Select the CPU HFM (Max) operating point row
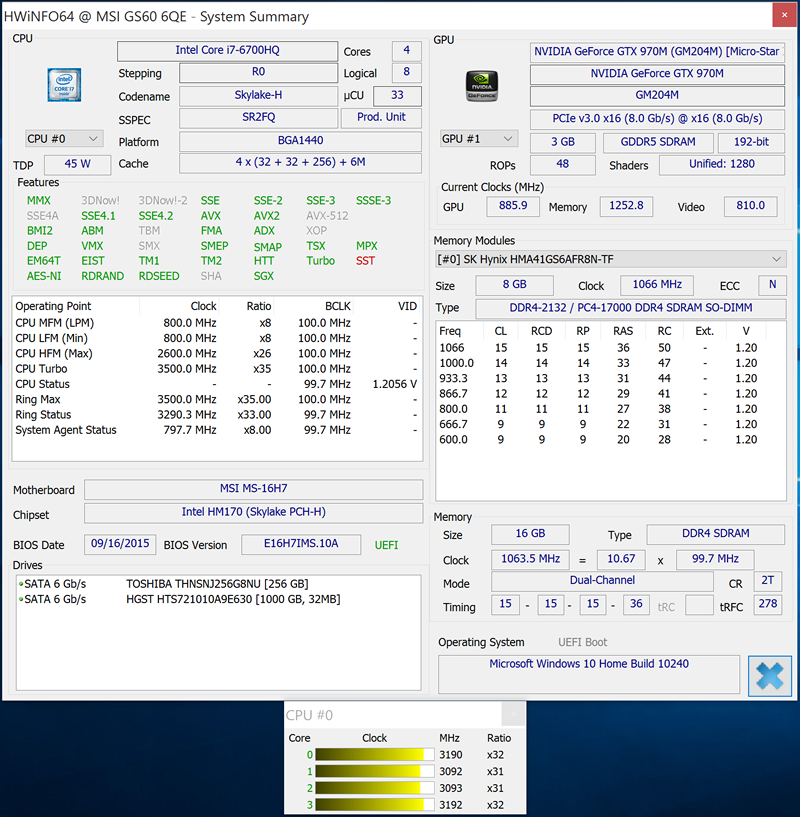This screenshot has height=817, width=800. coord(216,353)
